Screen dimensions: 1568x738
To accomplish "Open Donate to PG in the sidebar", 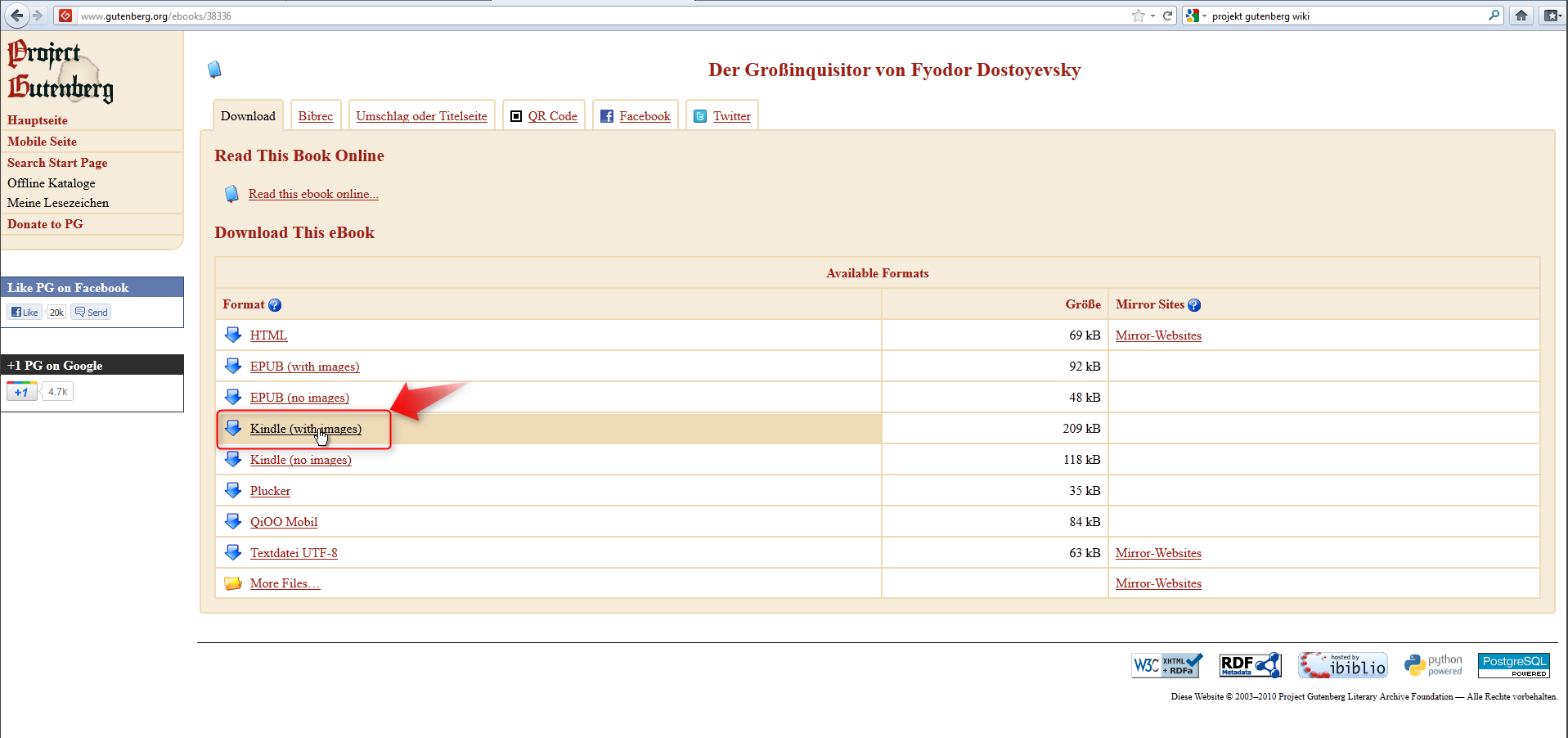I will pos(45,224).
